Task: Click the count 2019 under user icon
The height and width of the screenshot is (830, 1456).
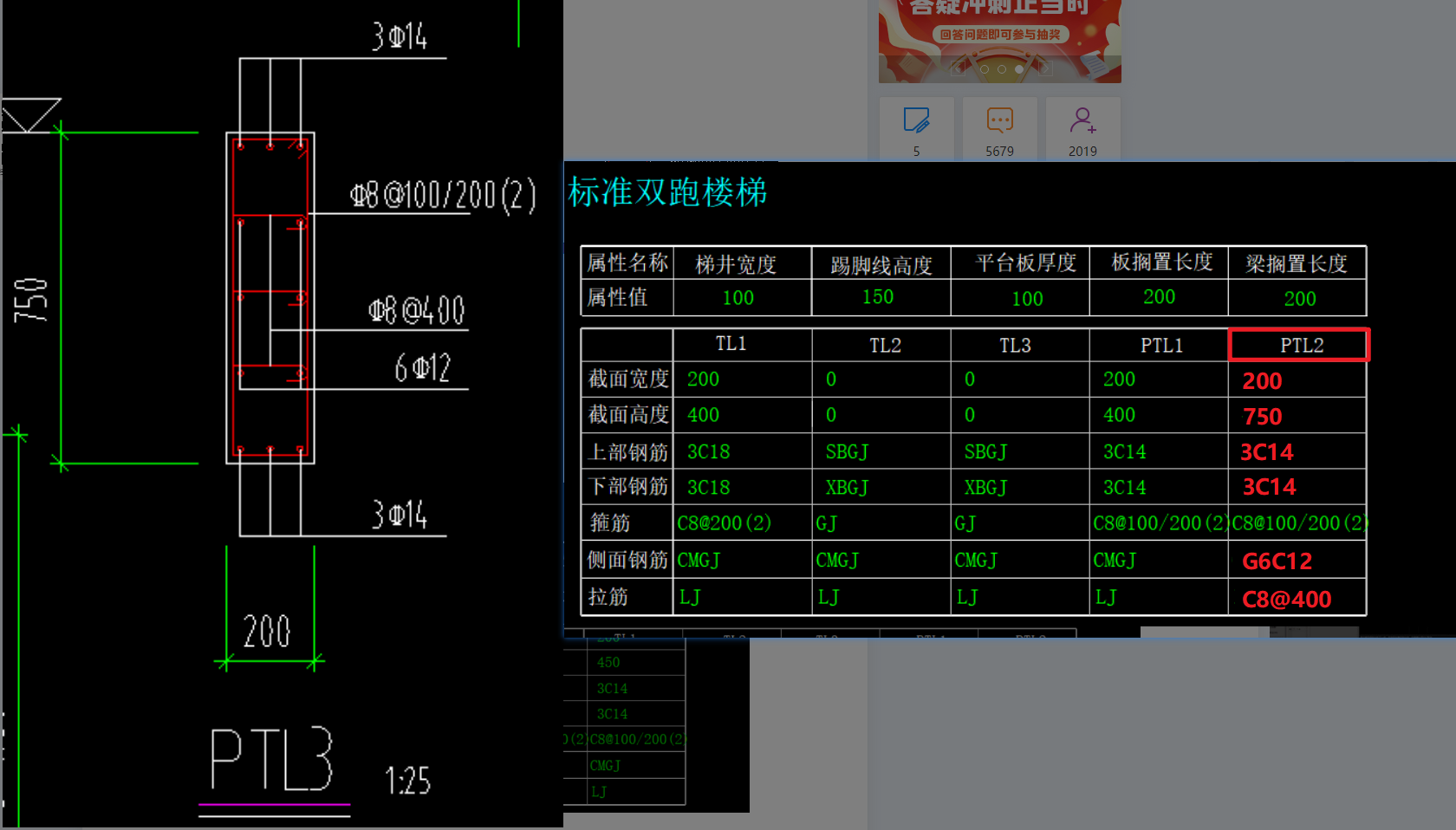Action: tap(1082, 151)
